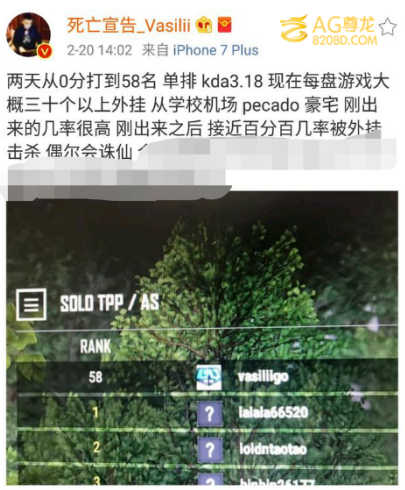Viewport: 405px width, 490px height.
Task: Open the poster's profile avatar
Action: (x=28, y=34)
